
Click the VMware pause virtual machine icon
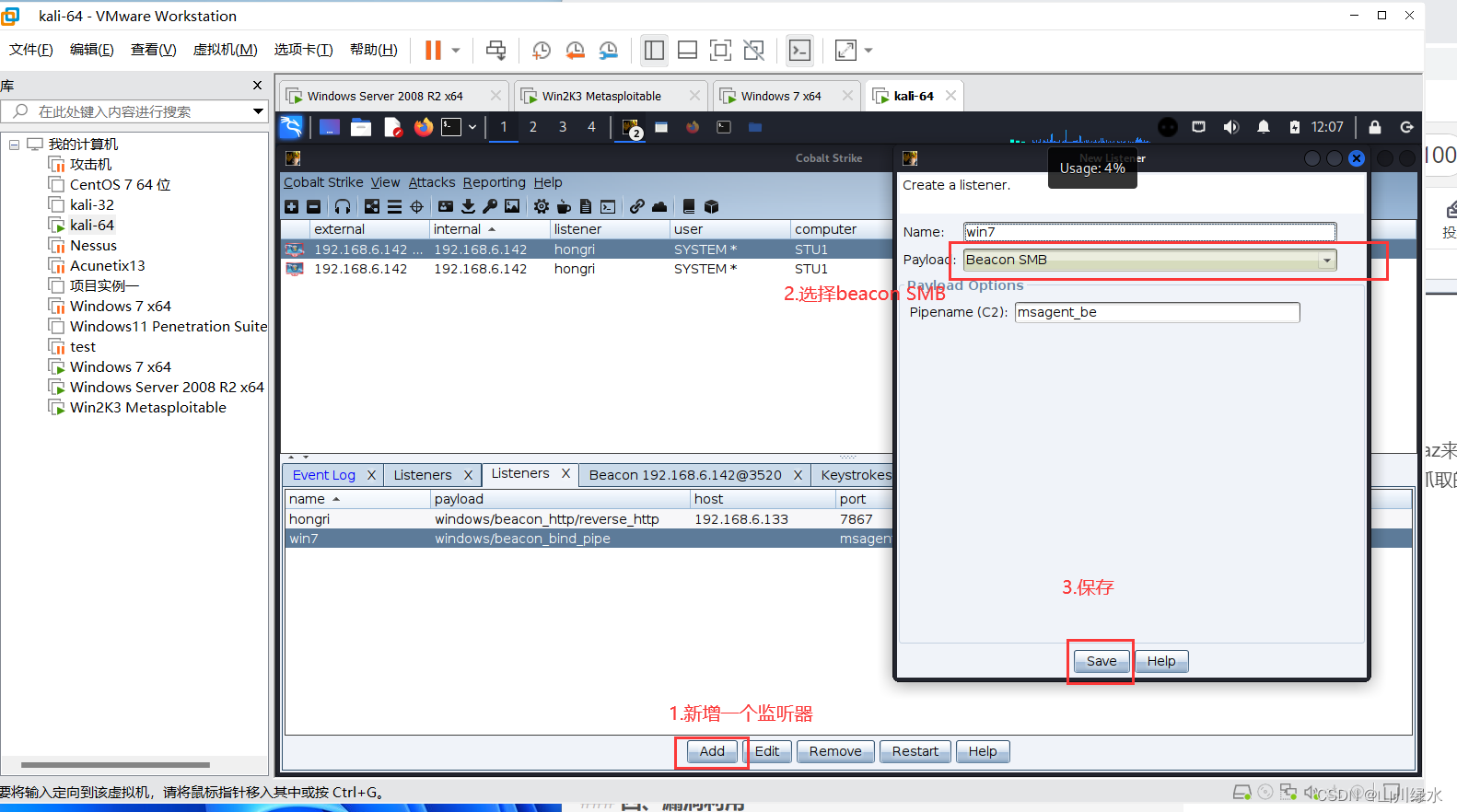point(433,50)
